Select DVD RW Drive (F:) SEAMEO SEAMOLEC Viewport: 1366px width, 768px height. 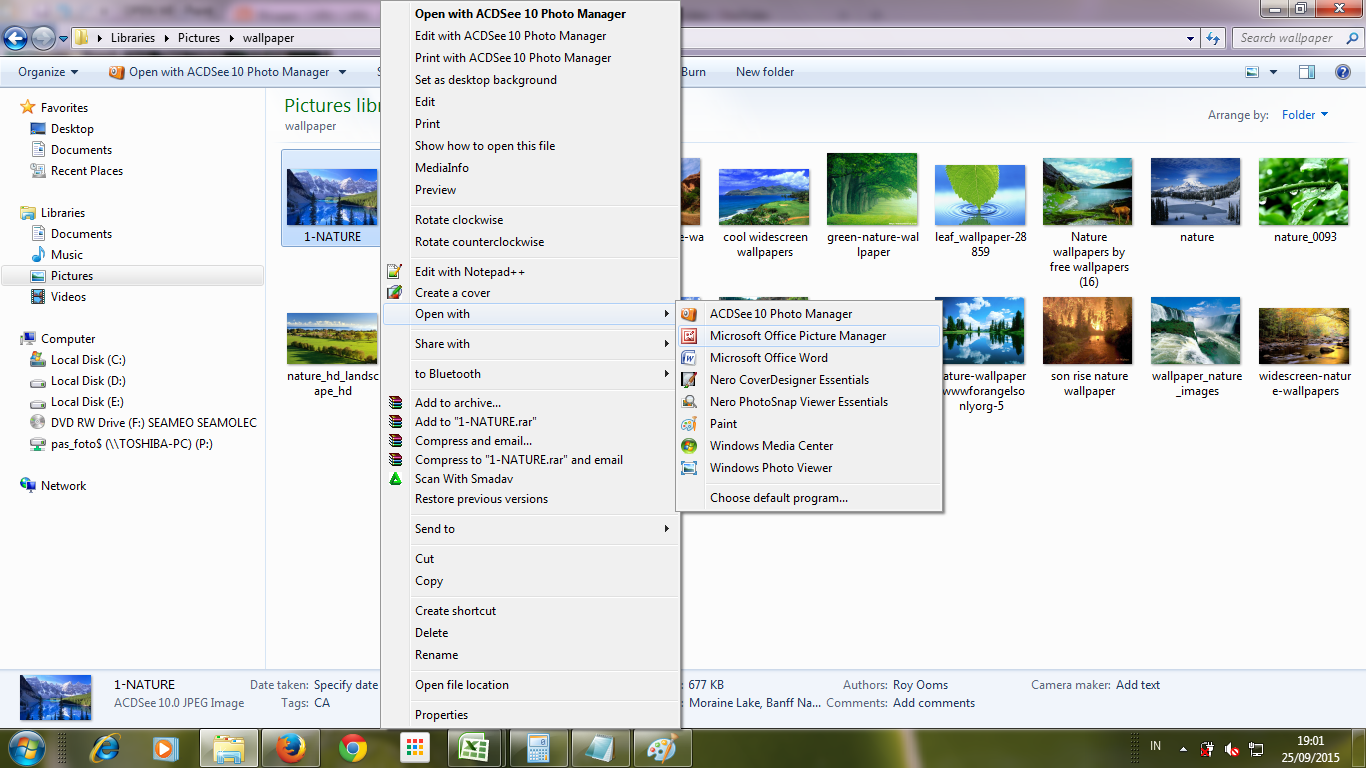[153, 423]
